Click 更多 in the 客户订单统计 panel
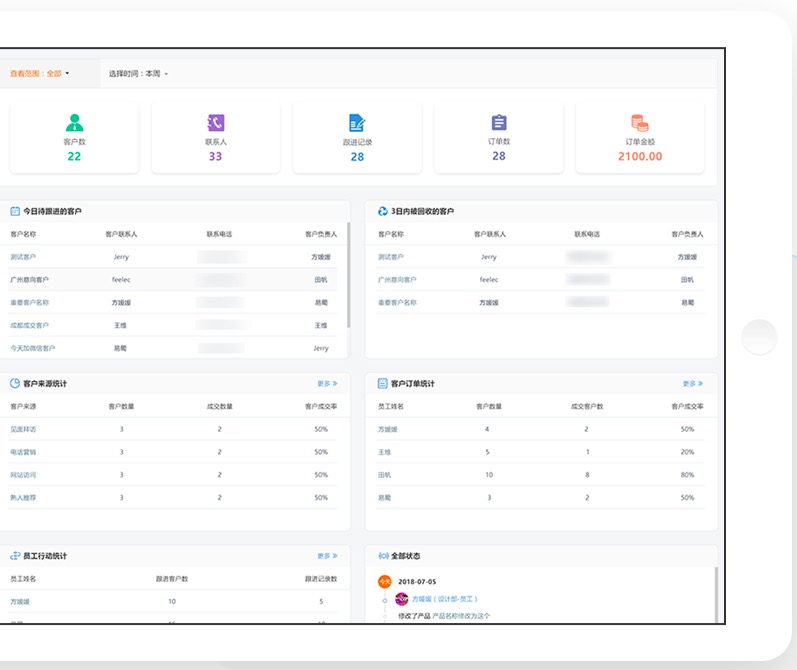The width and height of the screenshot is (797, 670). pyautogui.click(x=693, y=384)
